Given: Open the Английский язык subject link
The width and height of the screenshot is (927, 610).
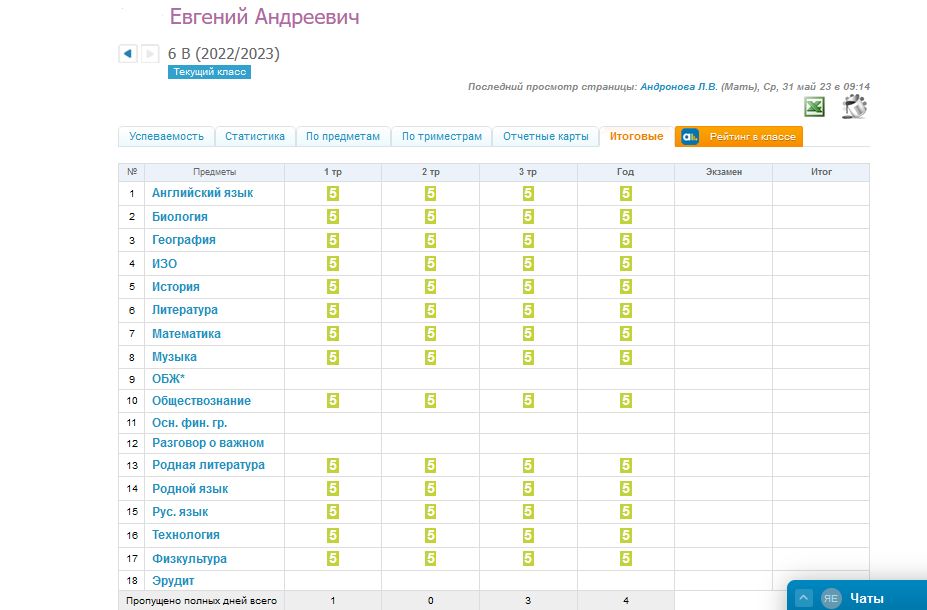Looking at the screenshot, I should pos(202,193).
